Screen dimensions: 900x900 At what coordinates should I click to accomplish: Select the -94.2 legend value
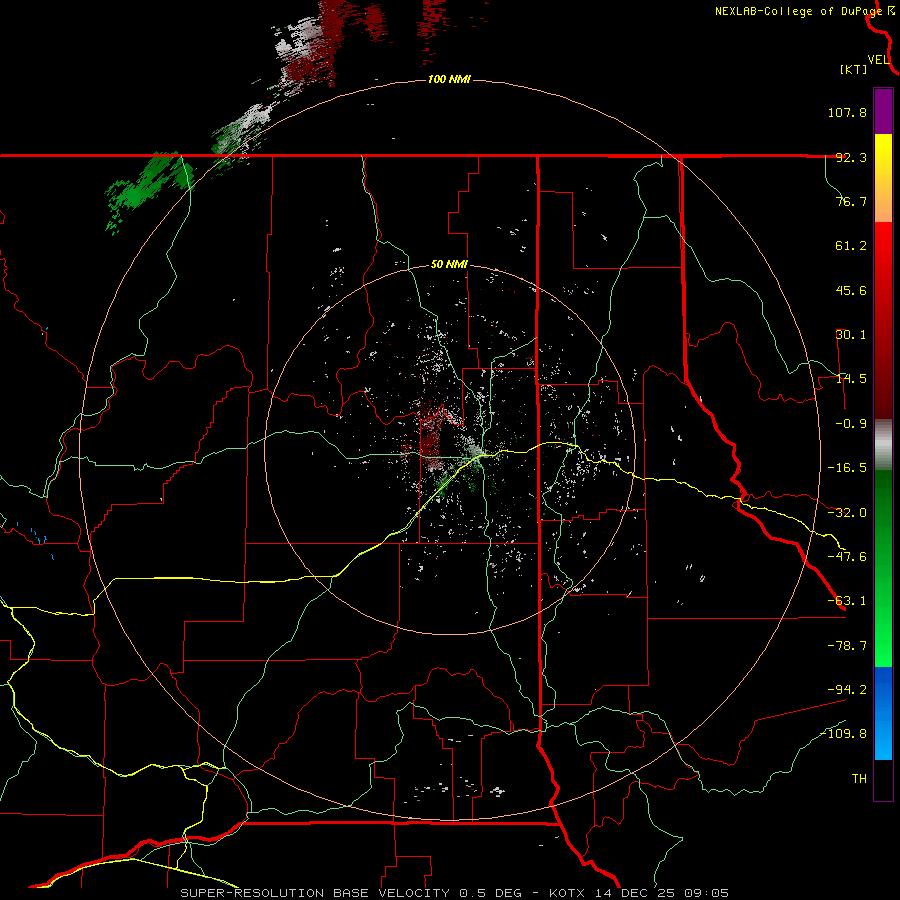pyautogui.click(x=847, y=690)
